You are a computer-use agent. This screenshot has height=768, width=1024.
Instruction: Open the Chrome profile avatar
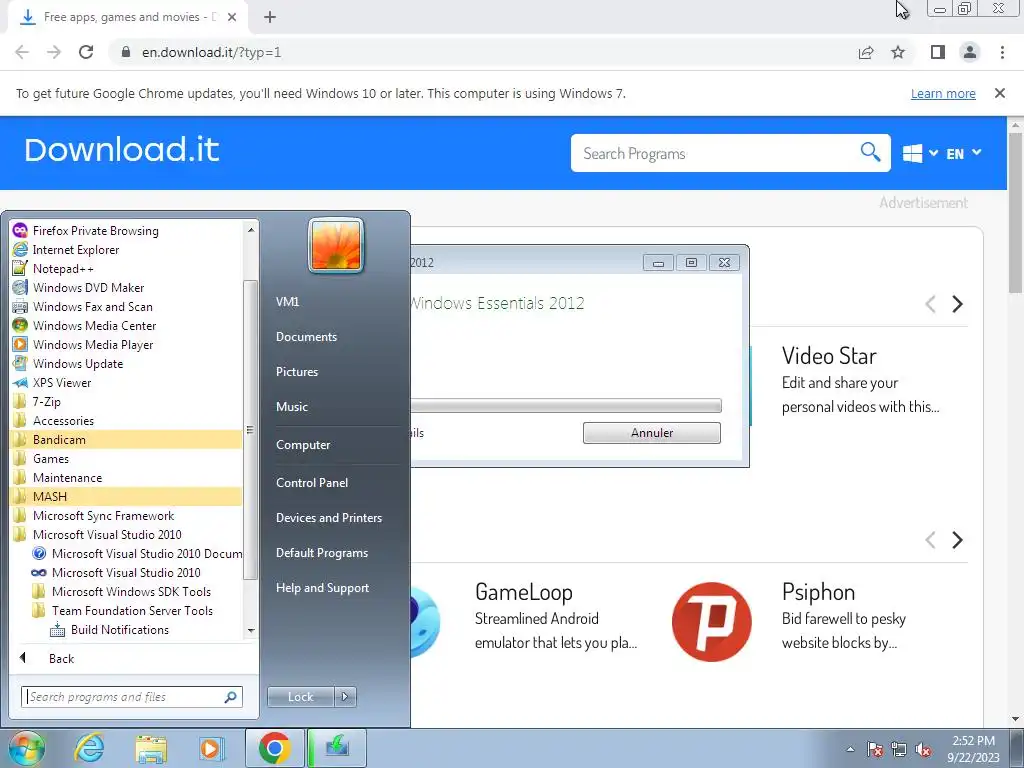pyautogui.click(x=970, y=52)
